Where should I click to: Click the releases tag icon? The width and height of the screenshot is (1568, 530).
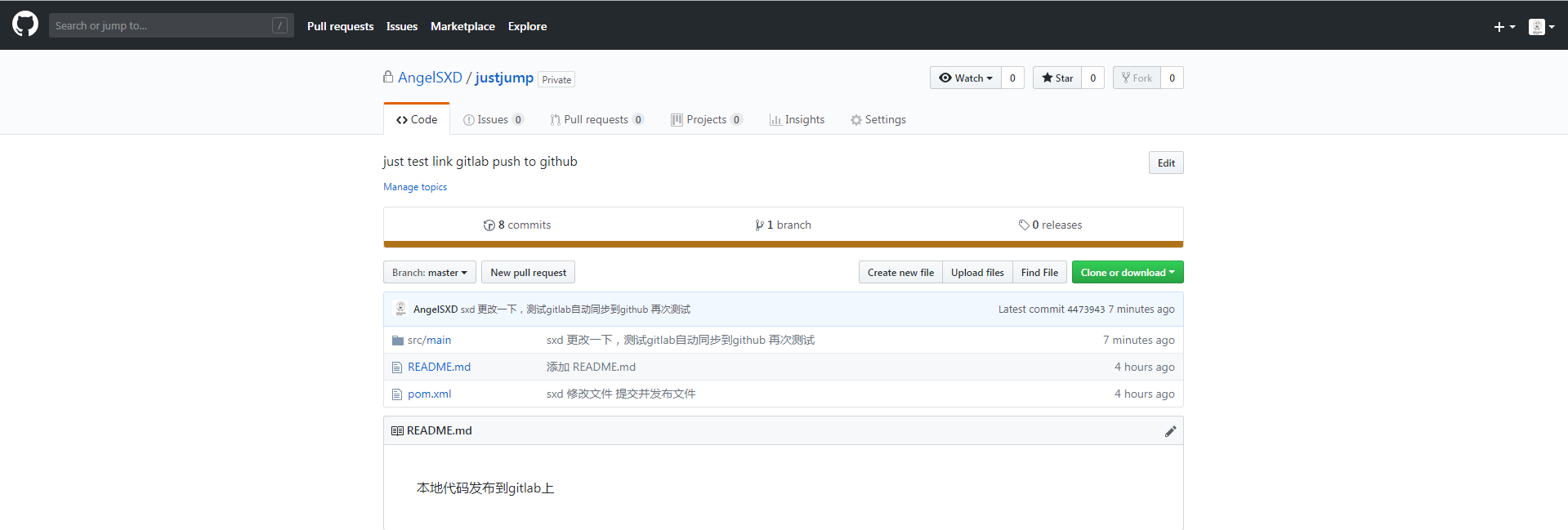coord(1024,225)
